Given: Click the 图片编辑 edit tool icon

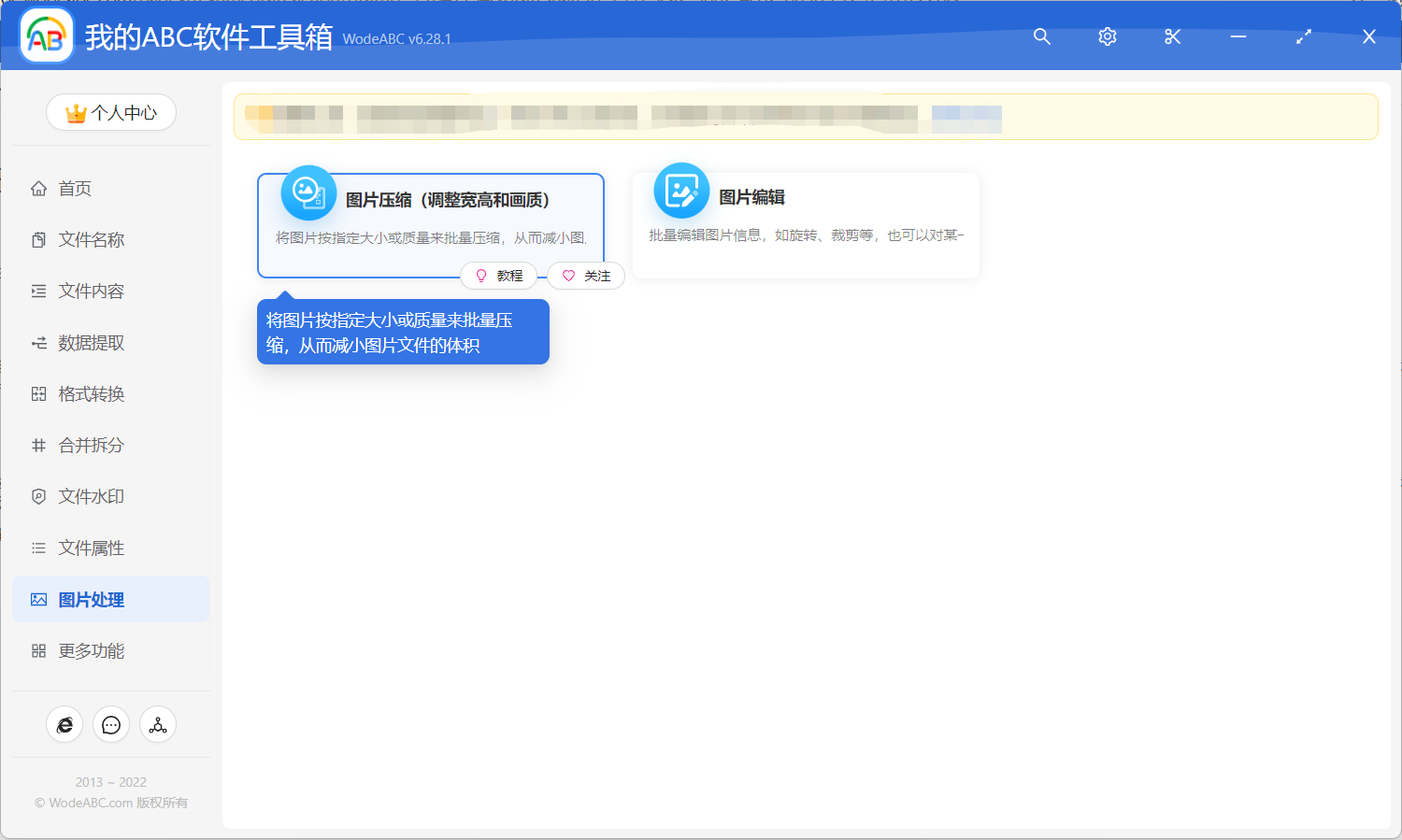Looking at the screenshot, I should pyautogui.click(x=681, y=190).
